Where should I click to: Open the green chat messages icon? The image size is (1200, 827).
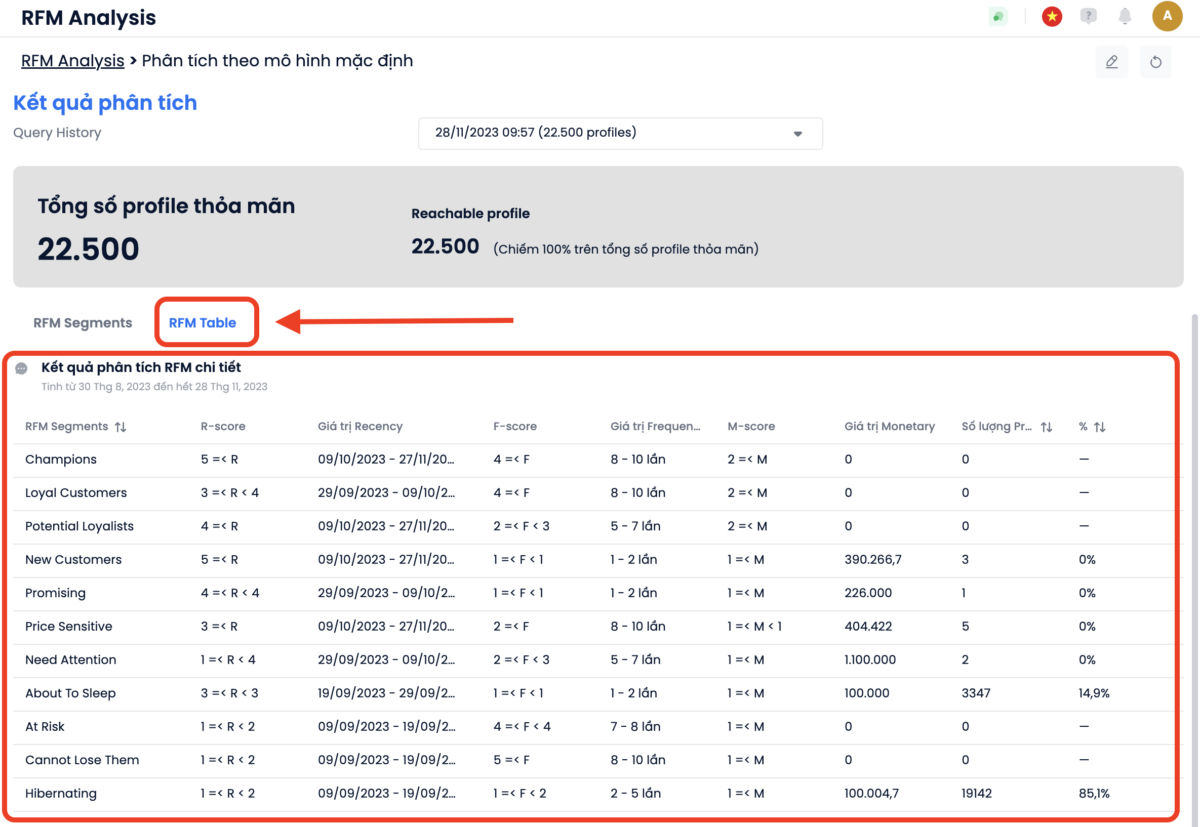(x=998, y=17)
